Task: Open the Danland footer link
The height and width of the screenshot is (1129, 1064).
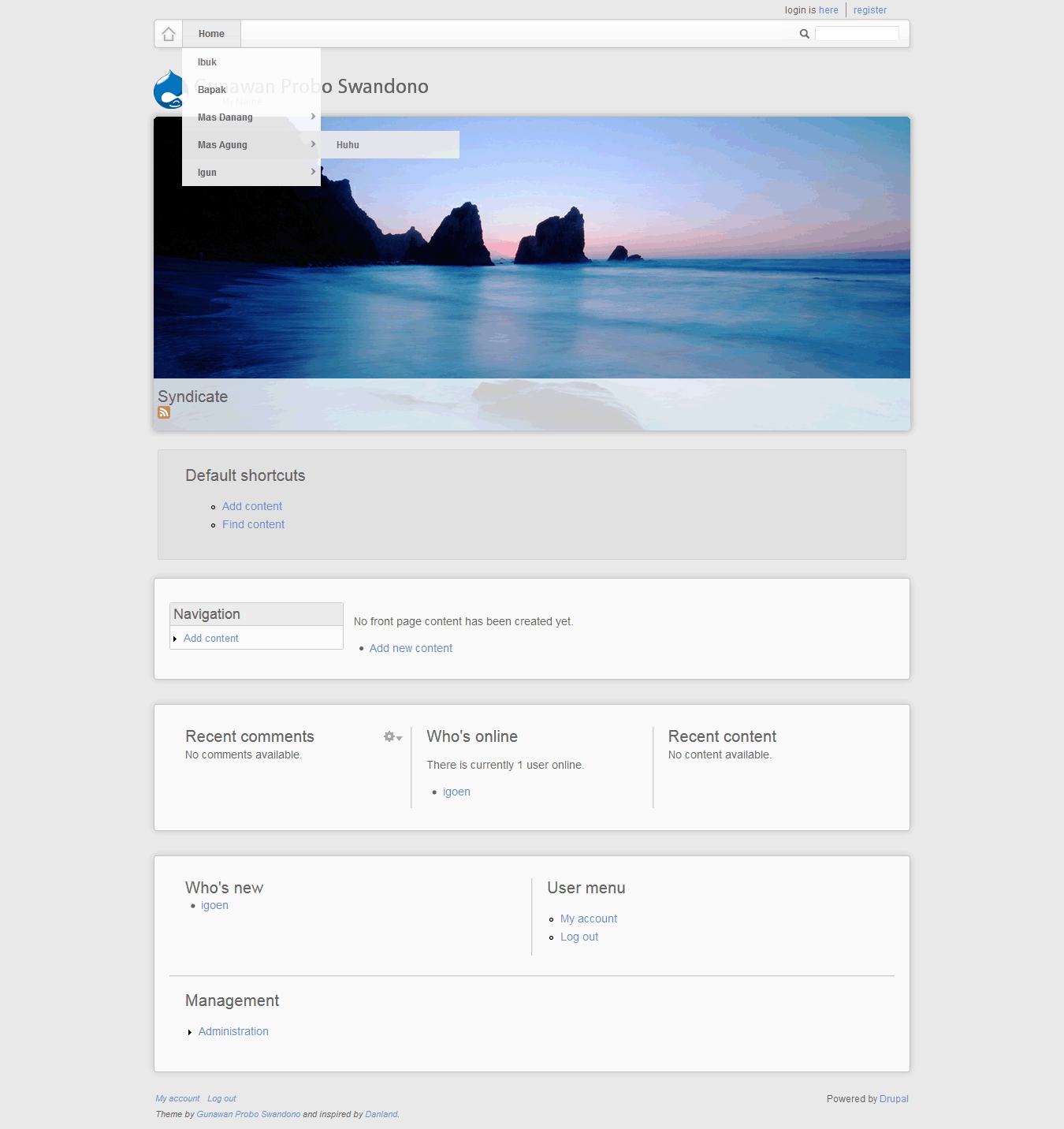Action: [x=381, y=1114]
